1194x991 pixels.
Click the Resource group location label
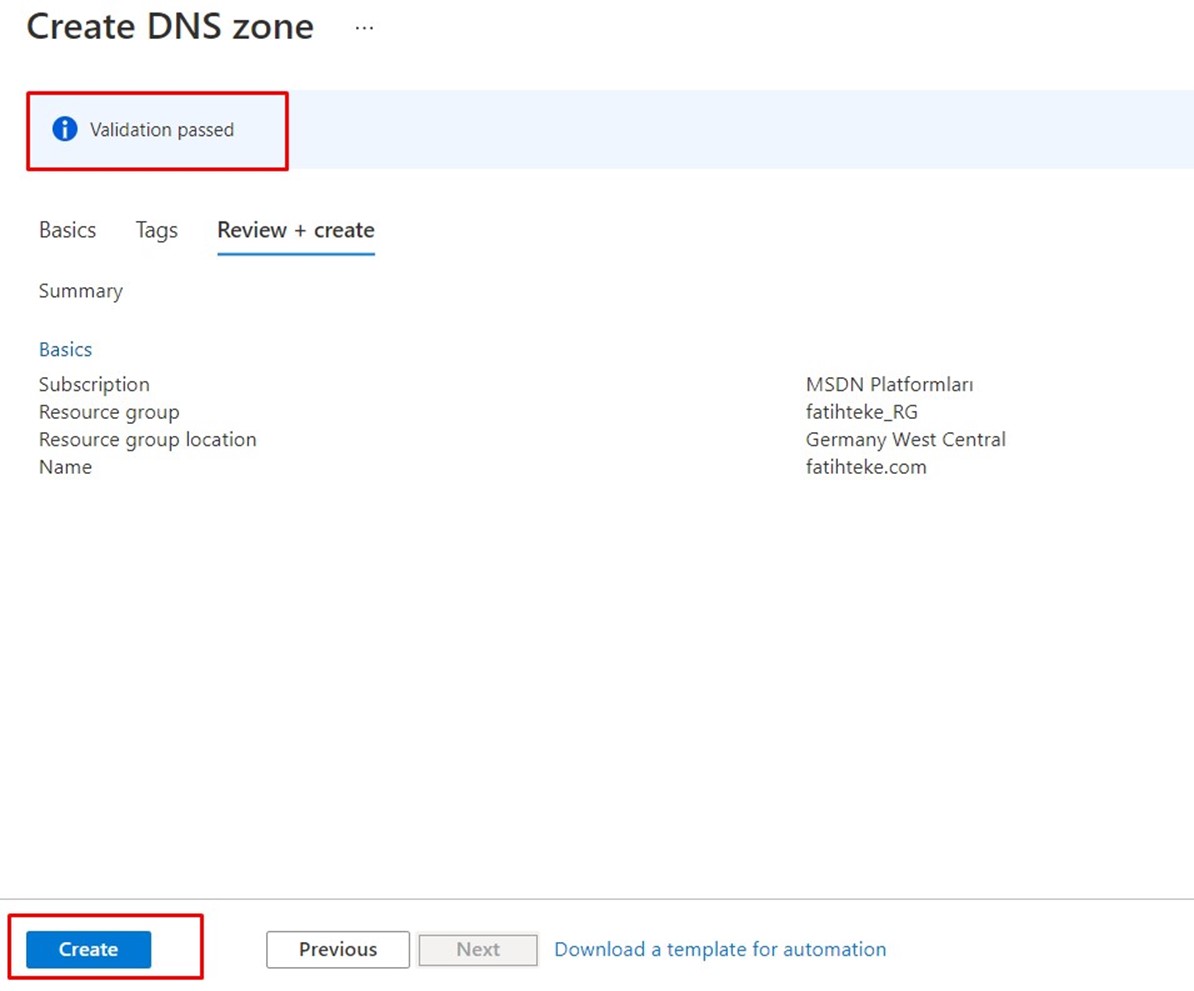tap(147, 440)
